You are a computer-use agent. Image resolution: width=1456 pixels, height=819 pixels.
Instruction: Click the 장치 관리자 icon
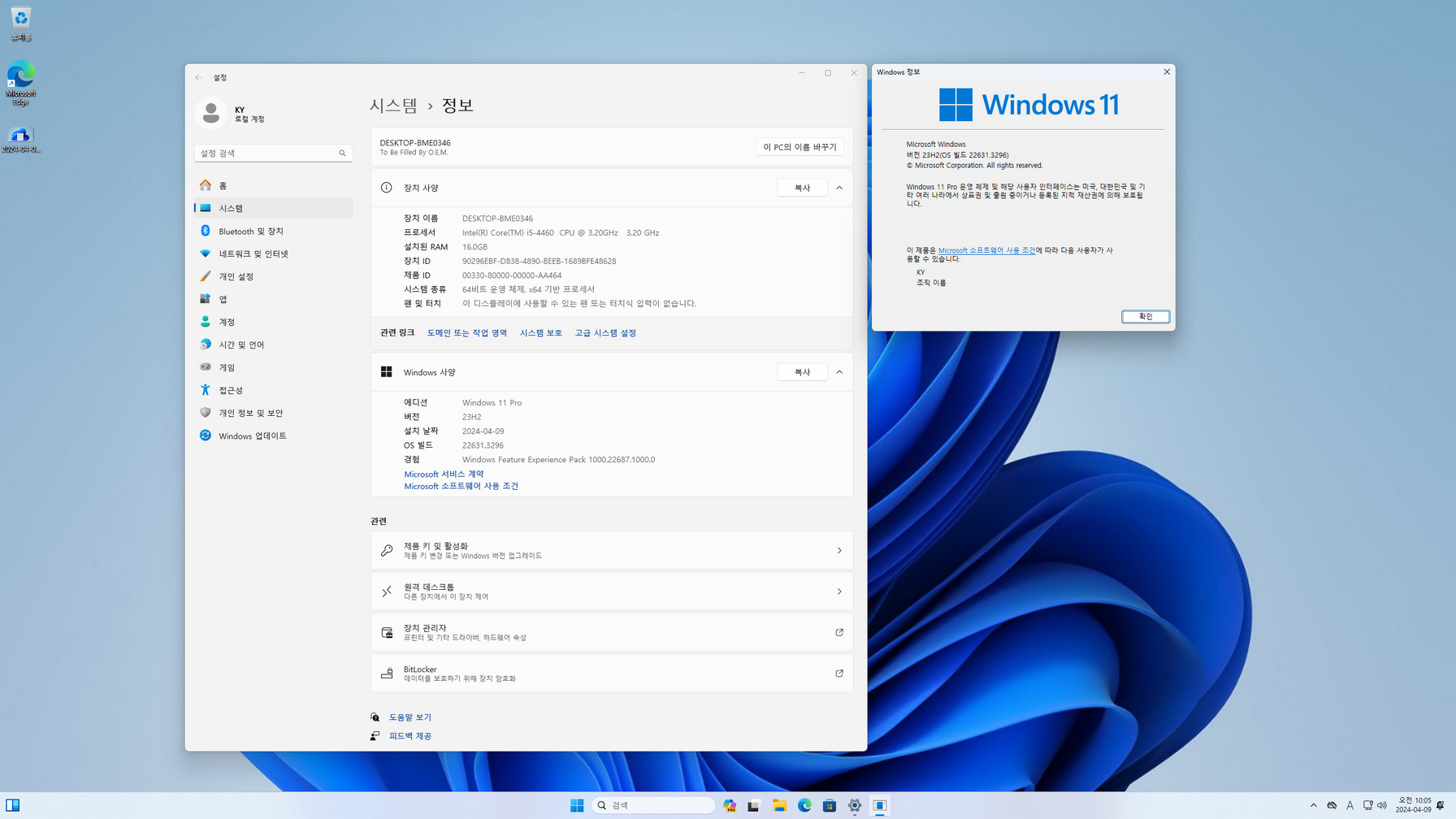point(387,632)
